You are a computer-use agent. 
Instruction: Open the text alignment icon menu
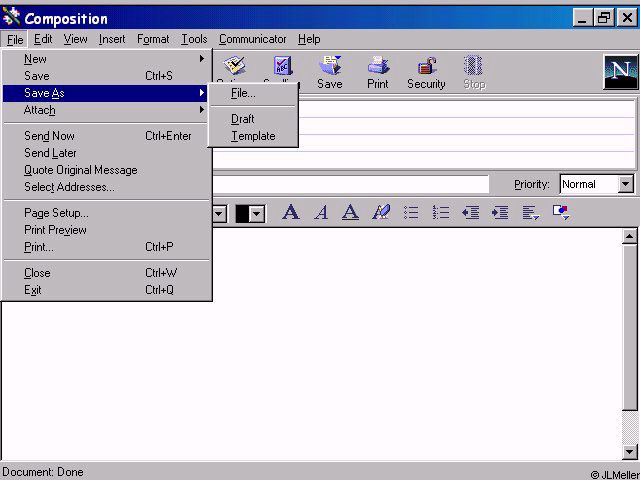coord(531,212)
